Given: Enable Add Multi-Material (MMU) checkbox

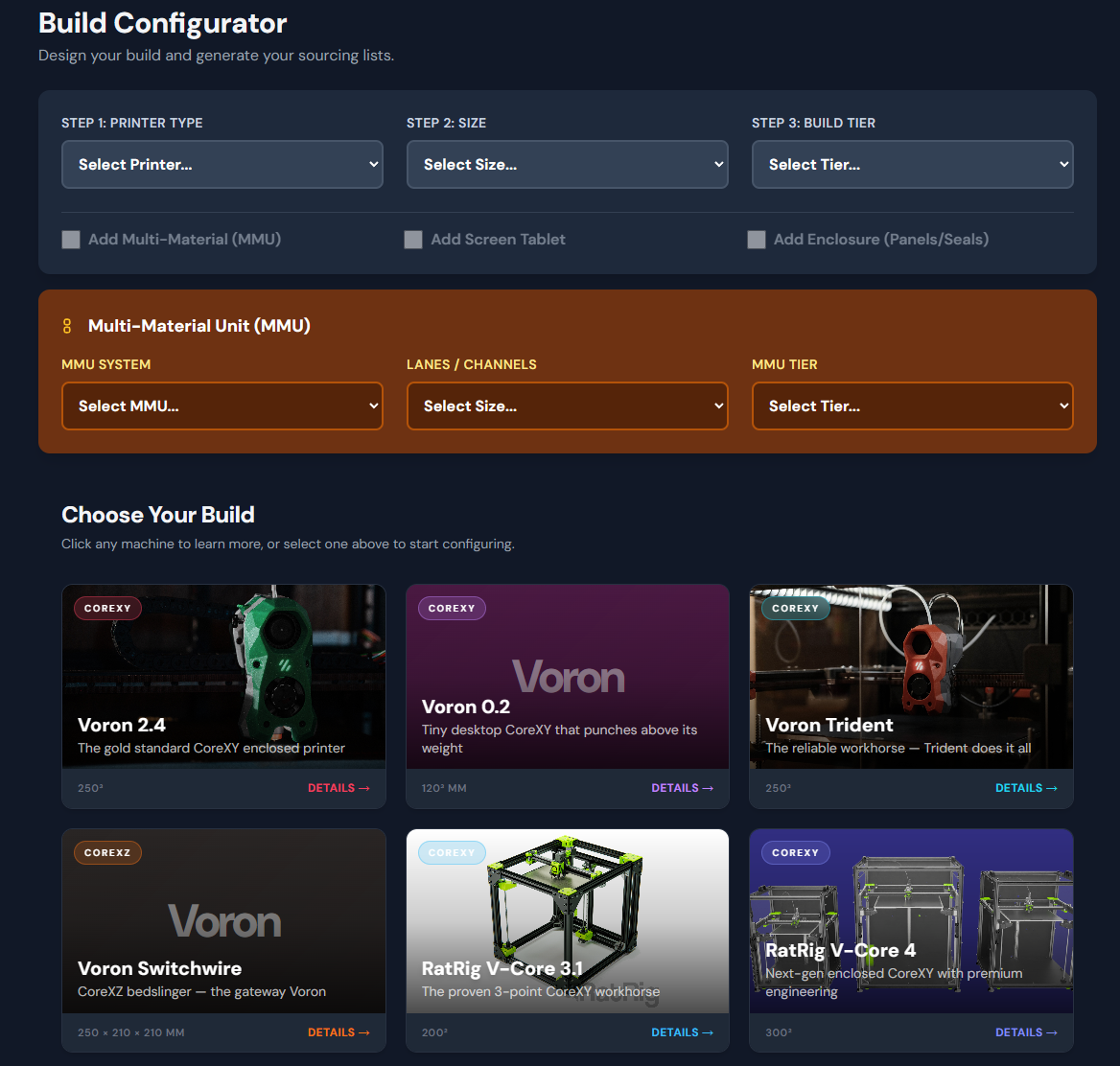Looking at the screenshot, I should pyautogui.click(x=71, y=240).
